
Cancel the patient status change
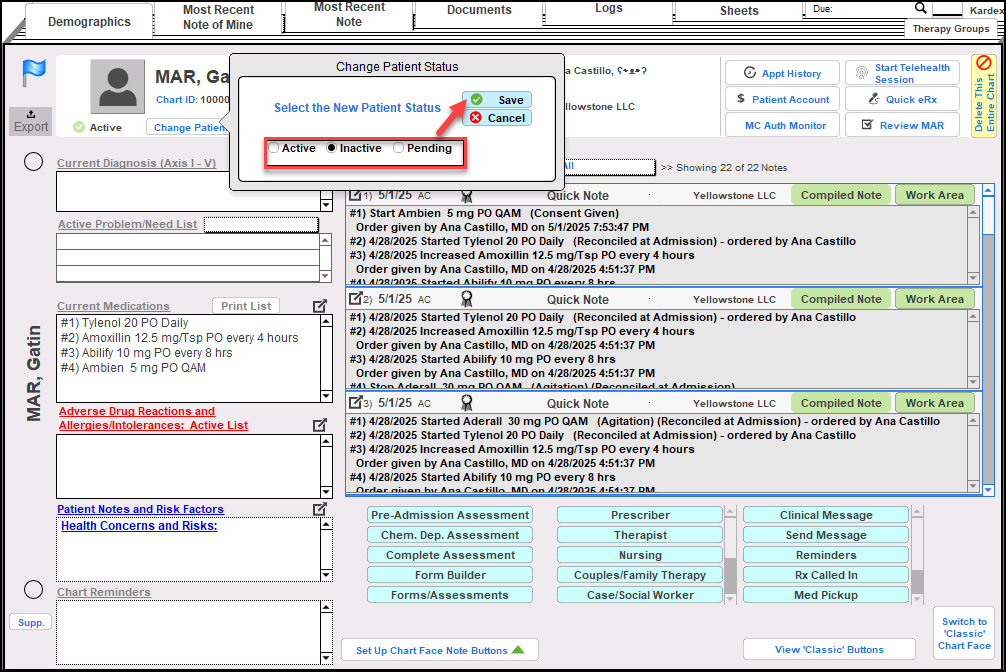pyautogui.click(x=497, y=118)
